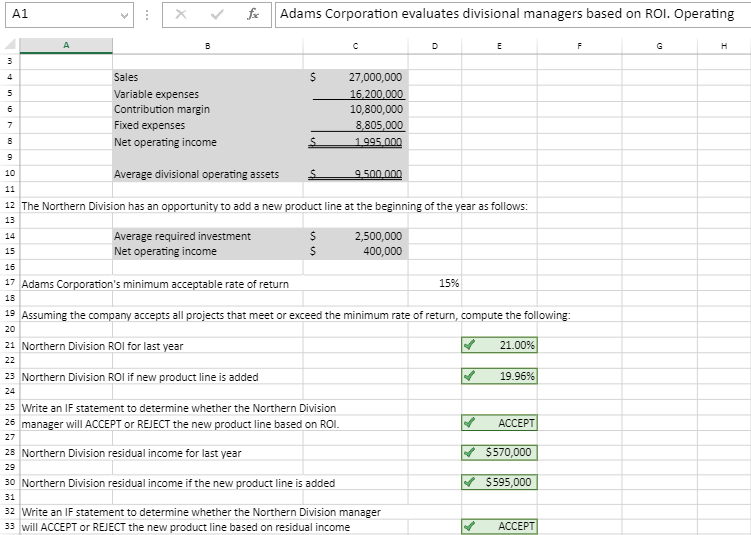Select column E header

499,46
